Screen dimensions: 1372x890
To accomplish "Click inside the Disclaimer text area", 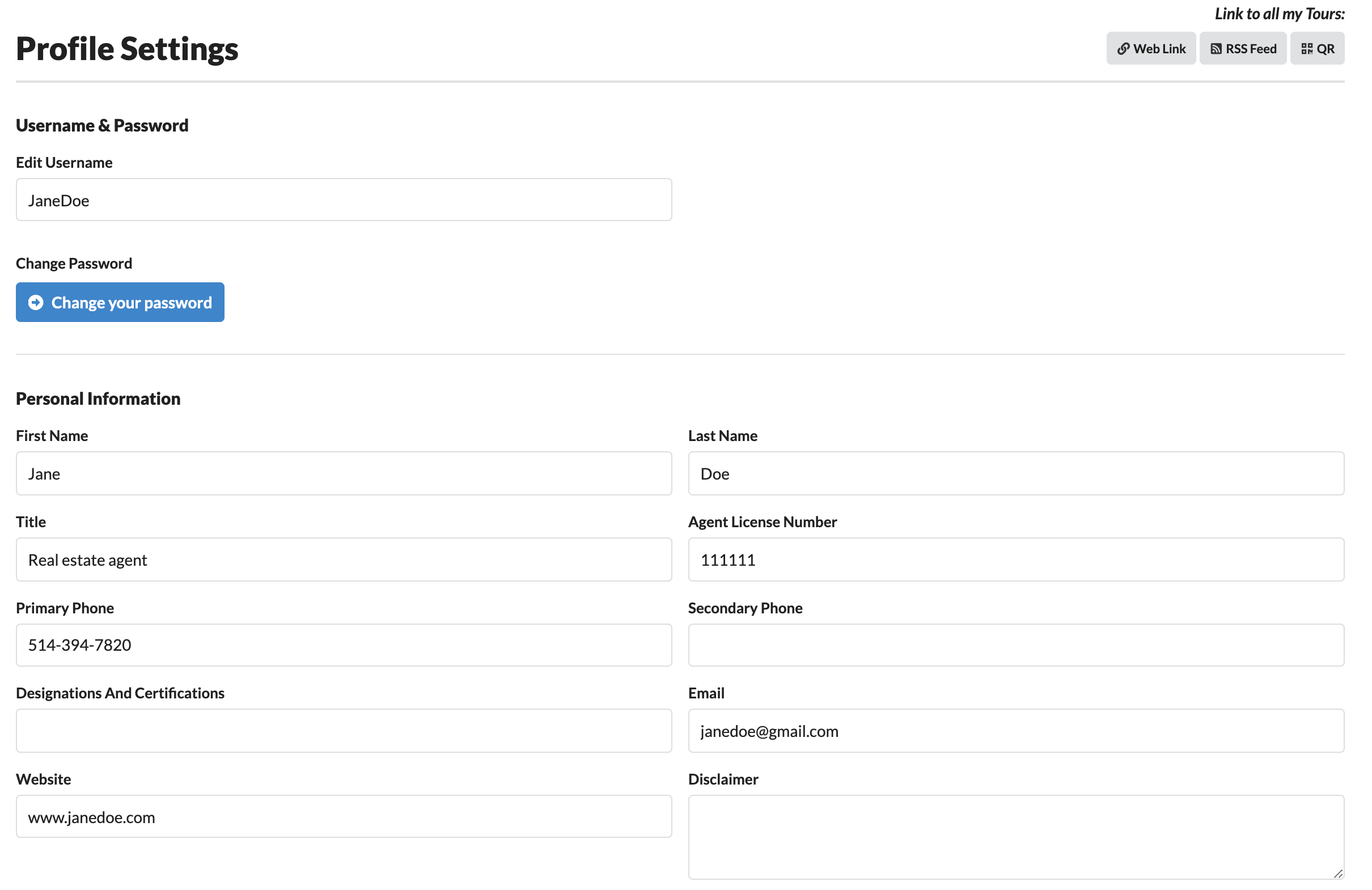I will 1016,837.
